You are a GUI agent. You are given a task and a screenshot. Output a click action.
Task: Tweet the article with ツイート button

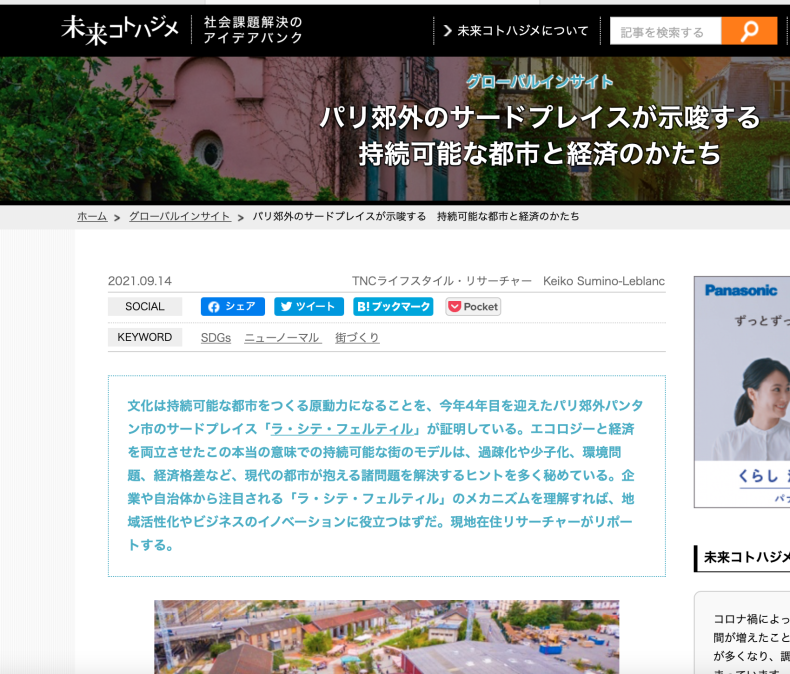click(x=309, y=307)
